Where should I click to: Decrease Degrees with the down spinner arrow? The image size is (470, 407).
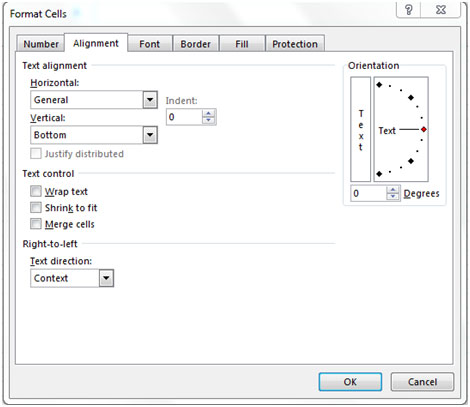tap(393, 197)
